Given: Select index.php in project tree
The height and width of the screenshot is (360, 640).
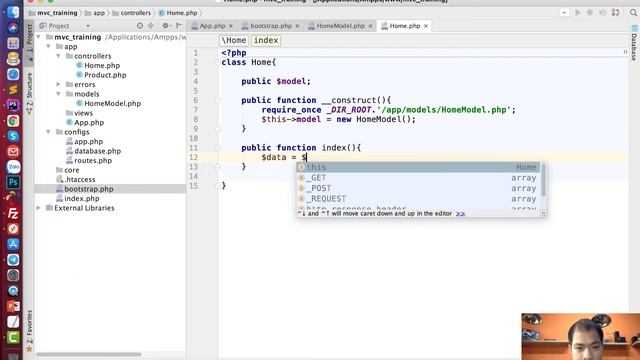Looking at the screenshot, I should [82, 198].
